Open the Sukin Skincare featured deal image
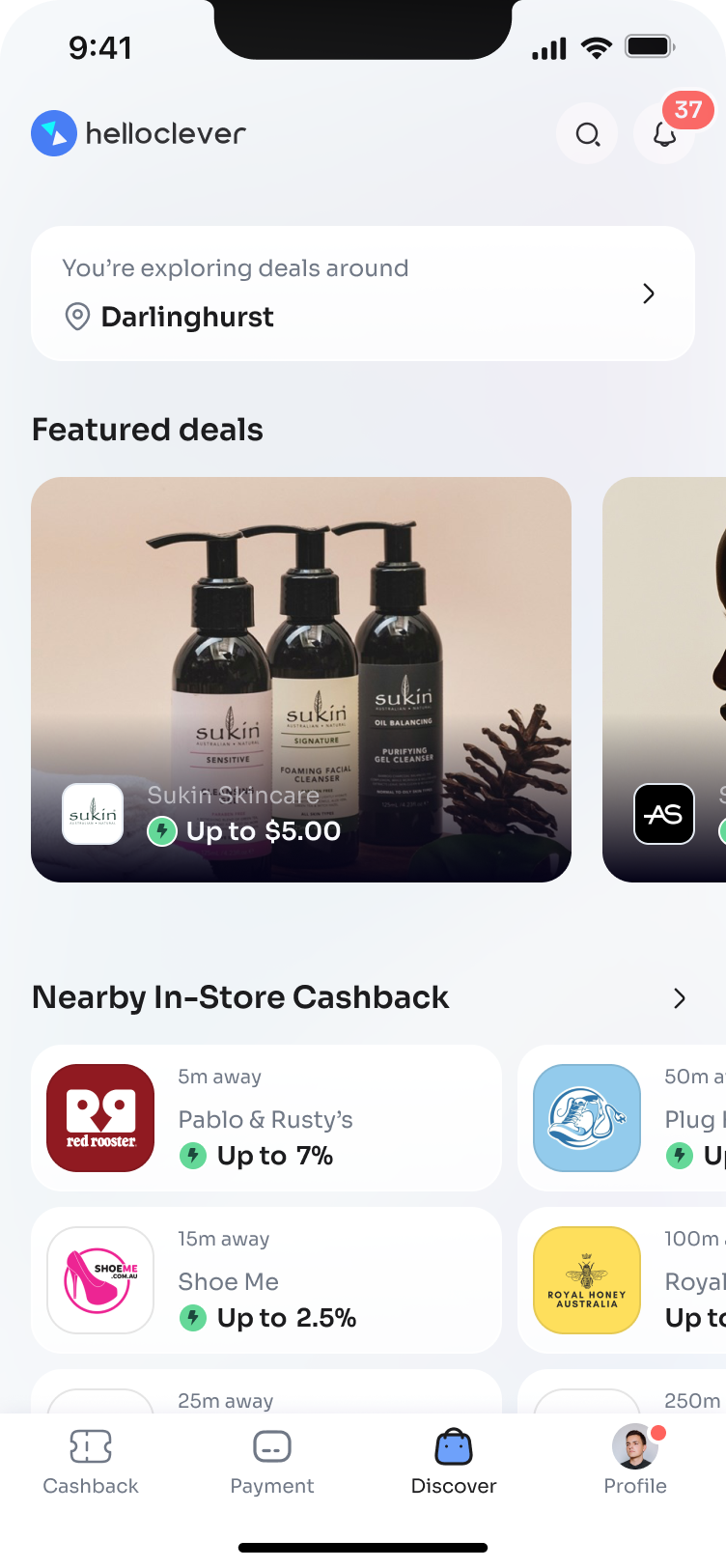This screenshot has height=1568, width=726. point(301,680)
